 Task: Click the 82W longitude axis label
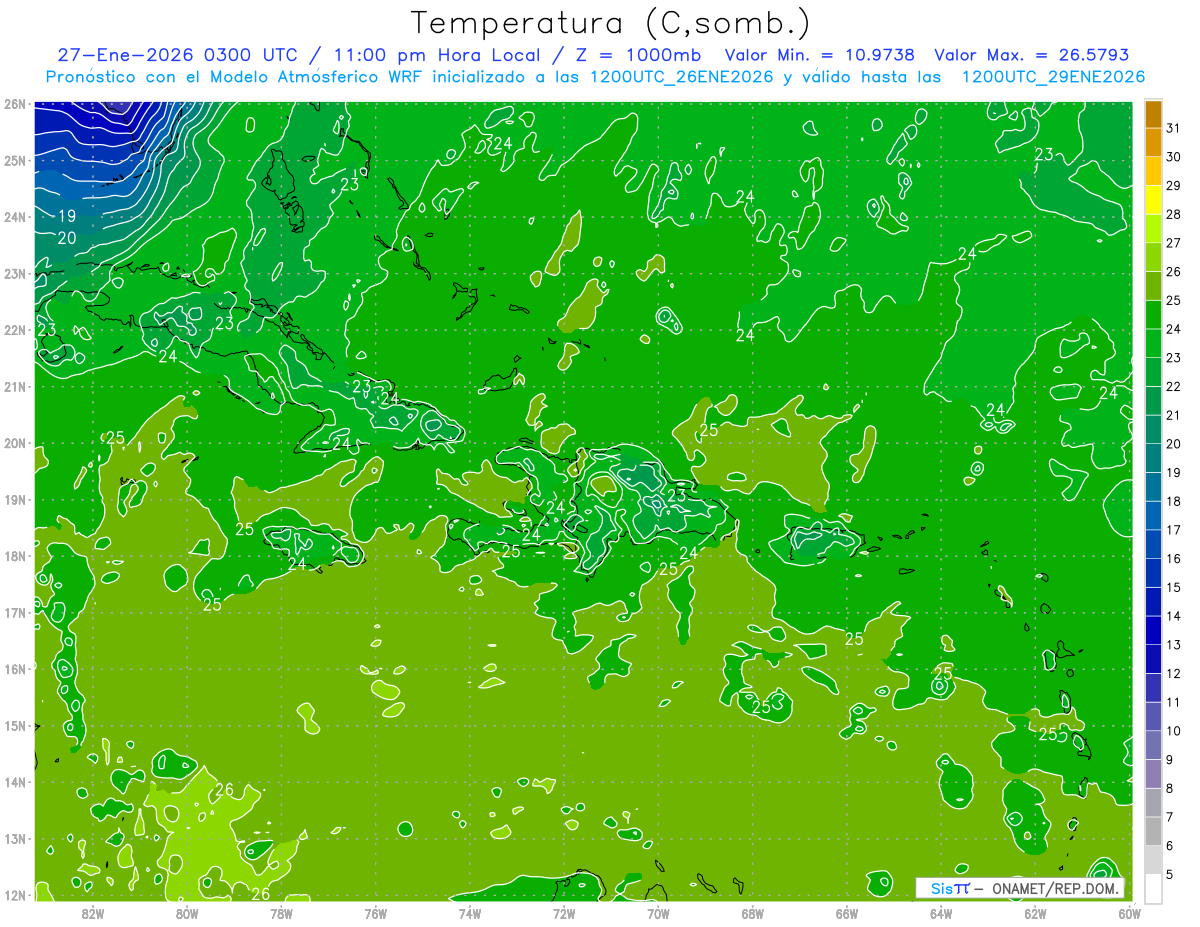92,912
